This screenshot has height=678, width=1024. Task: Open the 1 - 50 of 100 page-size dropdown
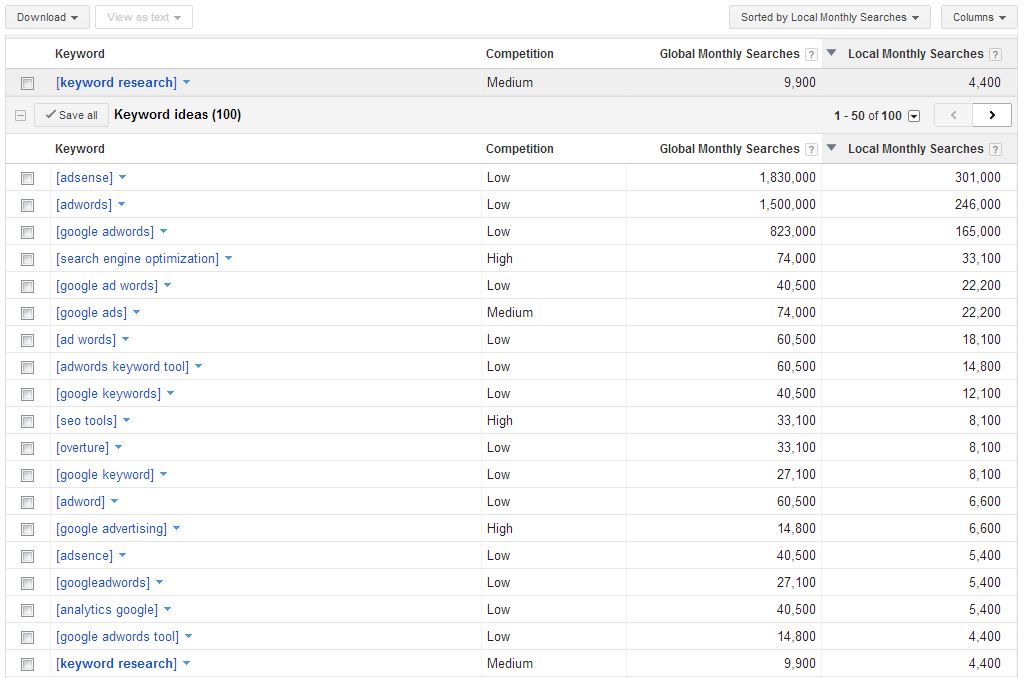click(914, 116)
